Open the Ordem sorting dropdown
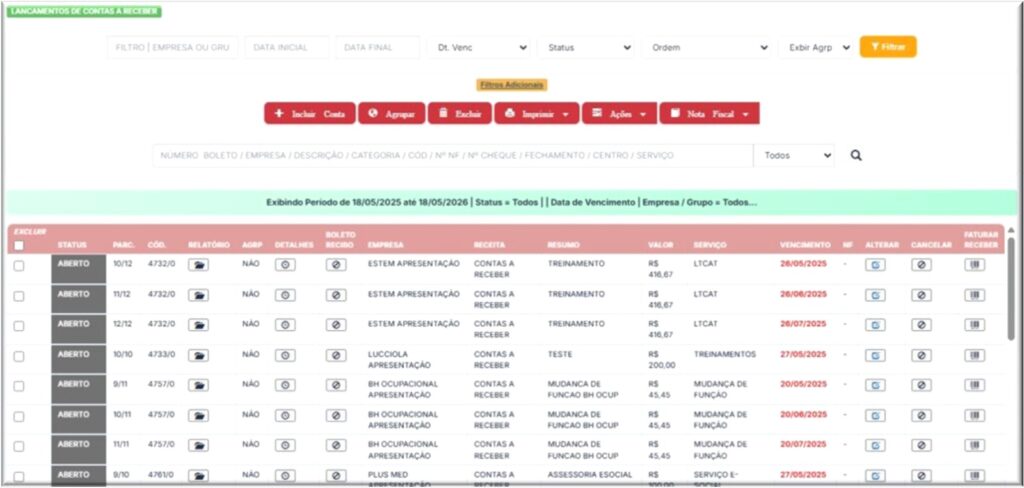 coord(706,47)
